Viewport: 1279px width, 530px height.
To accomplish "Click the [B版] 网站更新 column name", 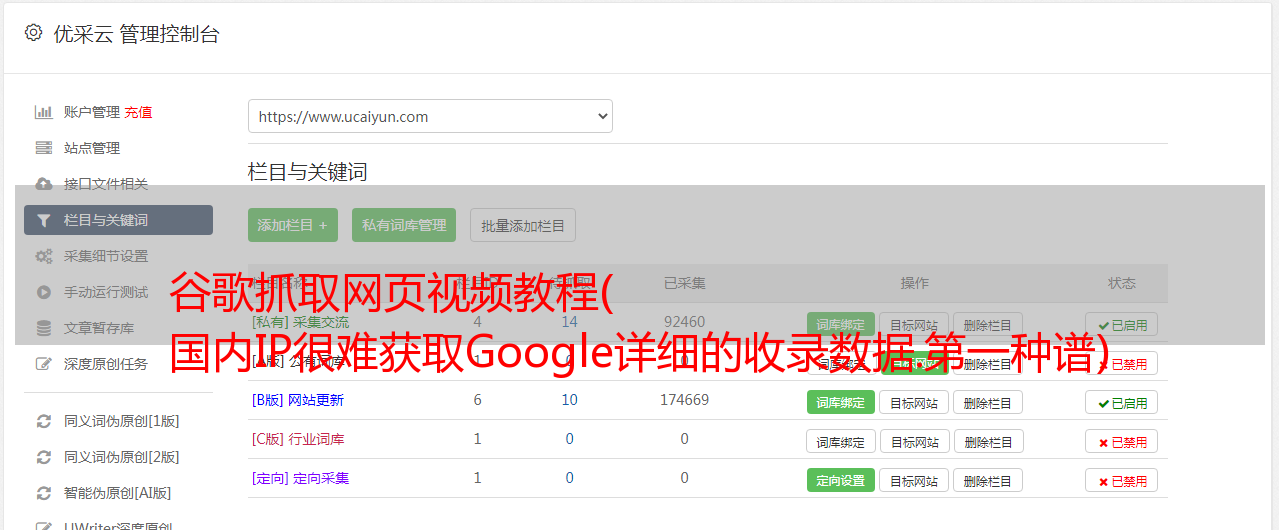I will coord(298,400).
